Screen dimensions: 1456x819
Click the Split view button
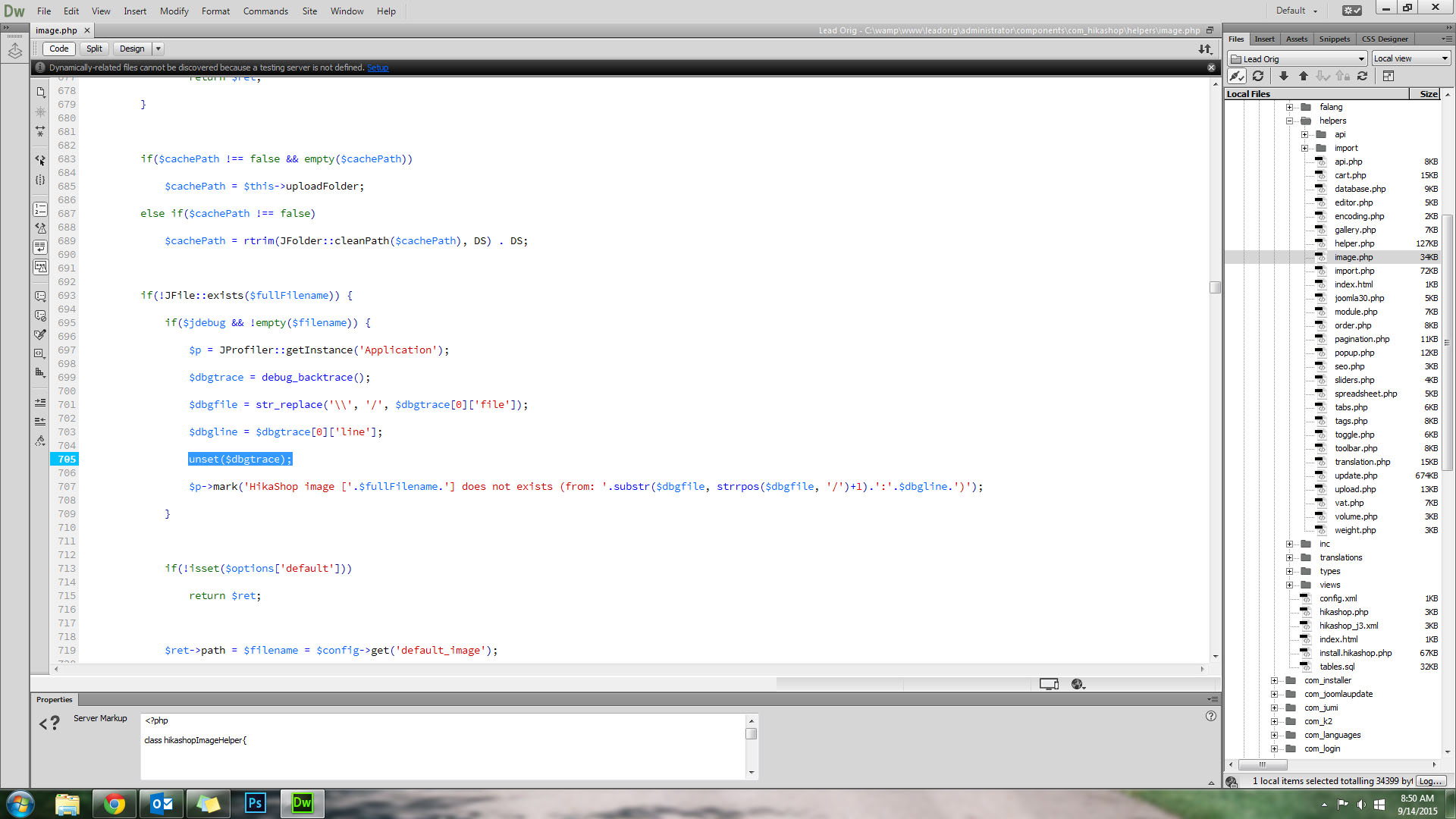pos(94,49)
